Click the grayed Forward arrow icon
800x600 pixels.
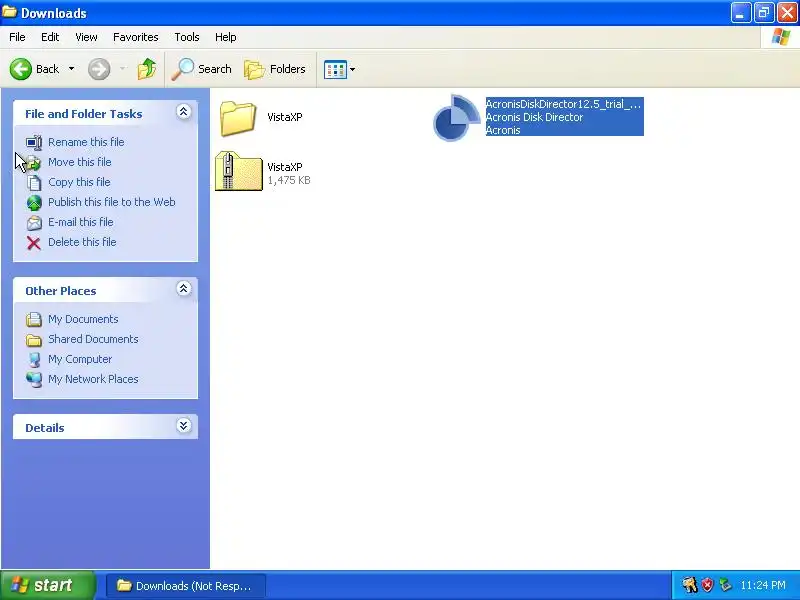[x=99, y=69]
